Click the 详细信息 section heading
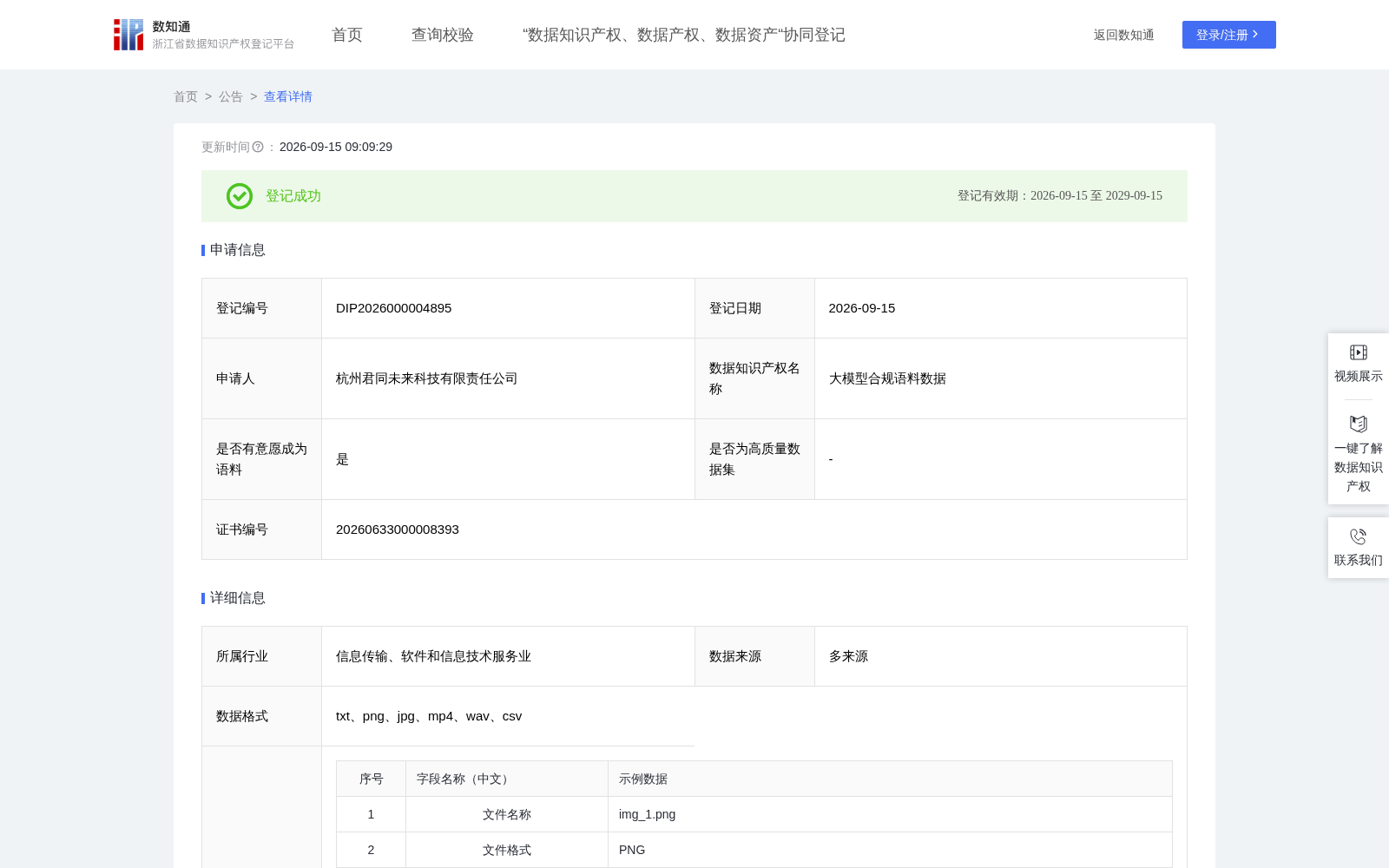Image resolution: width=1389 pixels, height=868 pixels. coord(237,598)
